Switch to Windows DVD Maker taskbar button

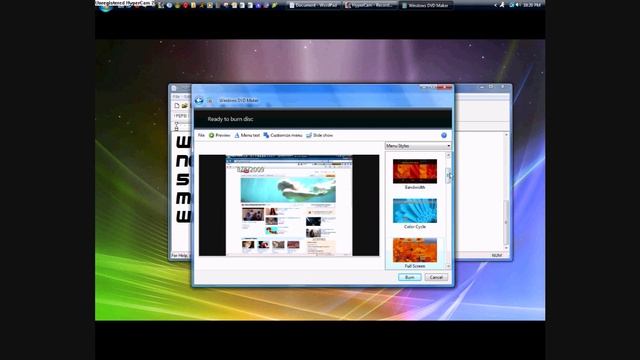[426, 5]
